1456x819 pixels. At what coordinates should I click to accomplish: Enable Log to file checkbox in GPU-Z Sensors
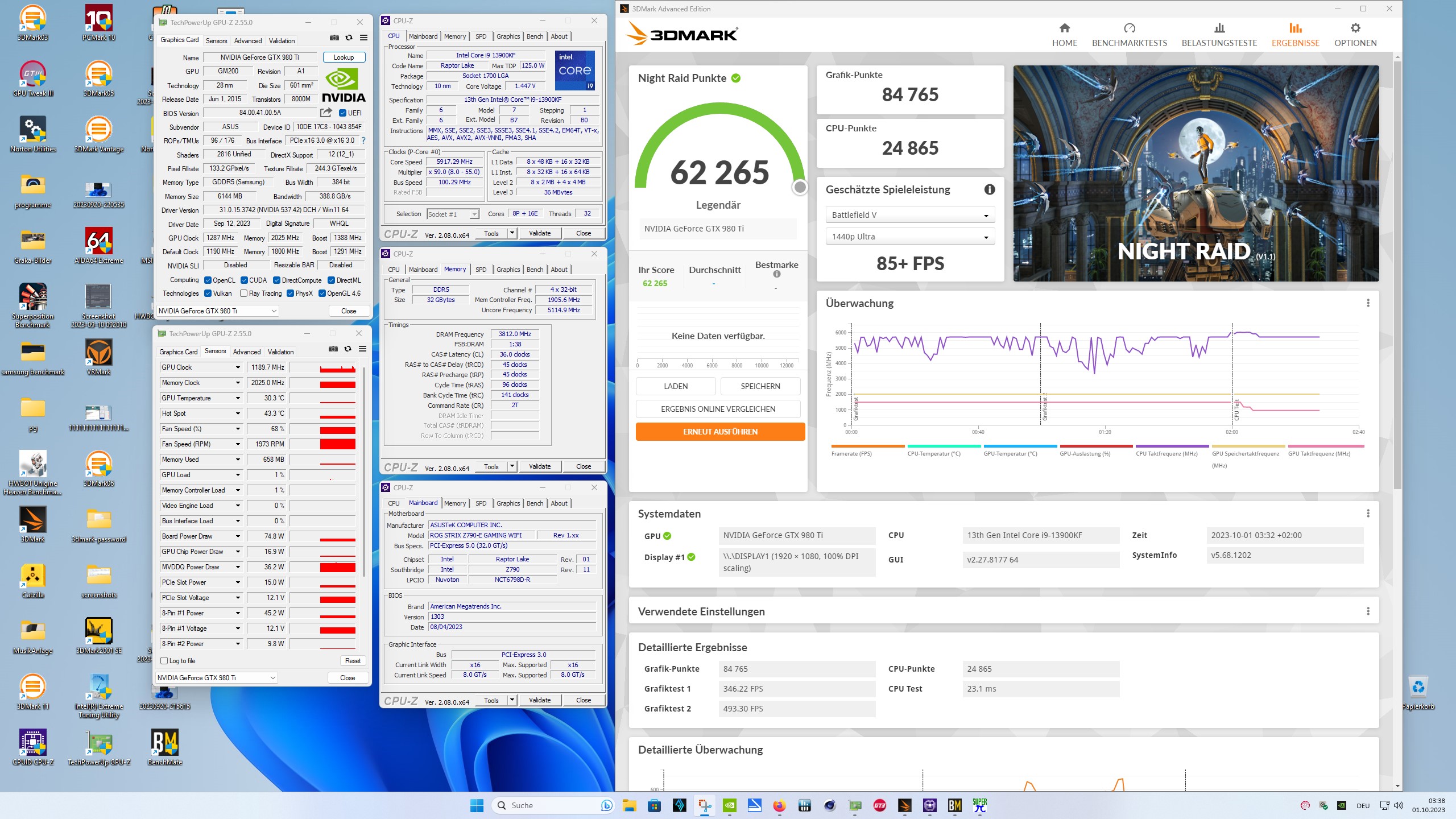point(164,661)
